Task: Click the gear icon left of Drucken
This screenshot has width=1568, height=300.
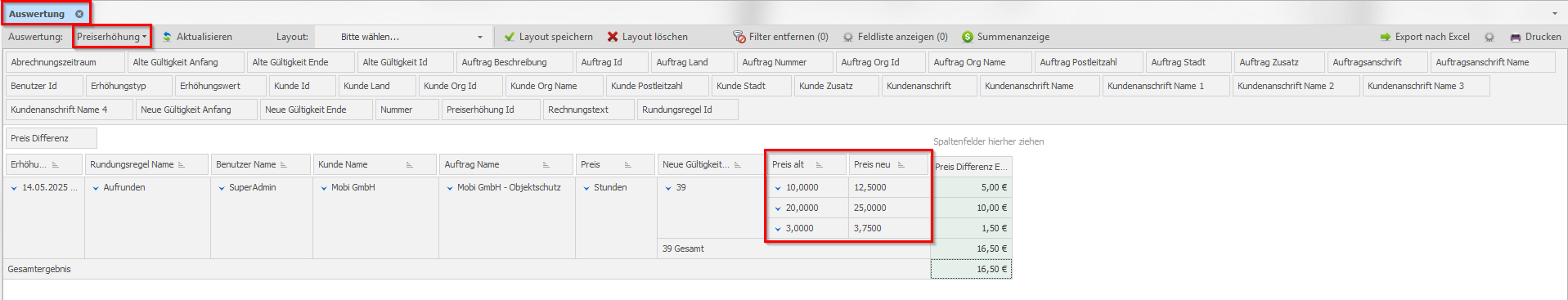Action: pyautogui.click(x=1489, y=37)
